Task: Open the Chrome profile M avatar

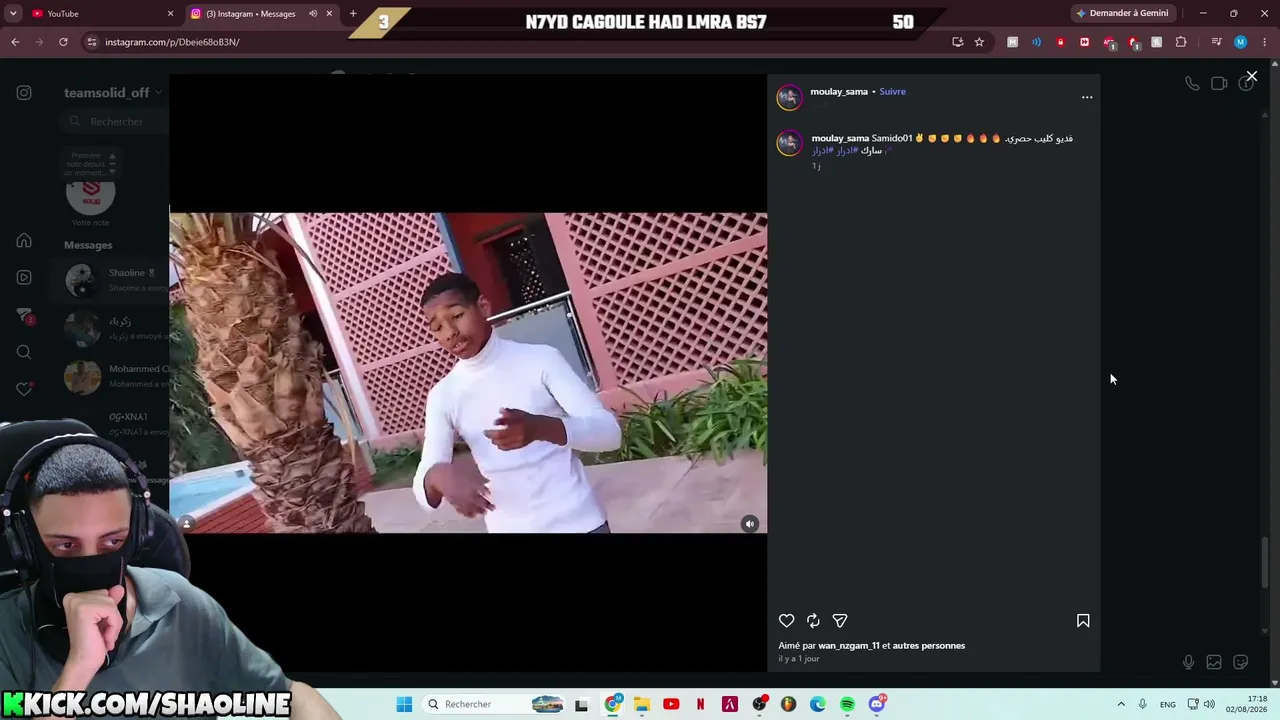Action: coord(1240,42)
